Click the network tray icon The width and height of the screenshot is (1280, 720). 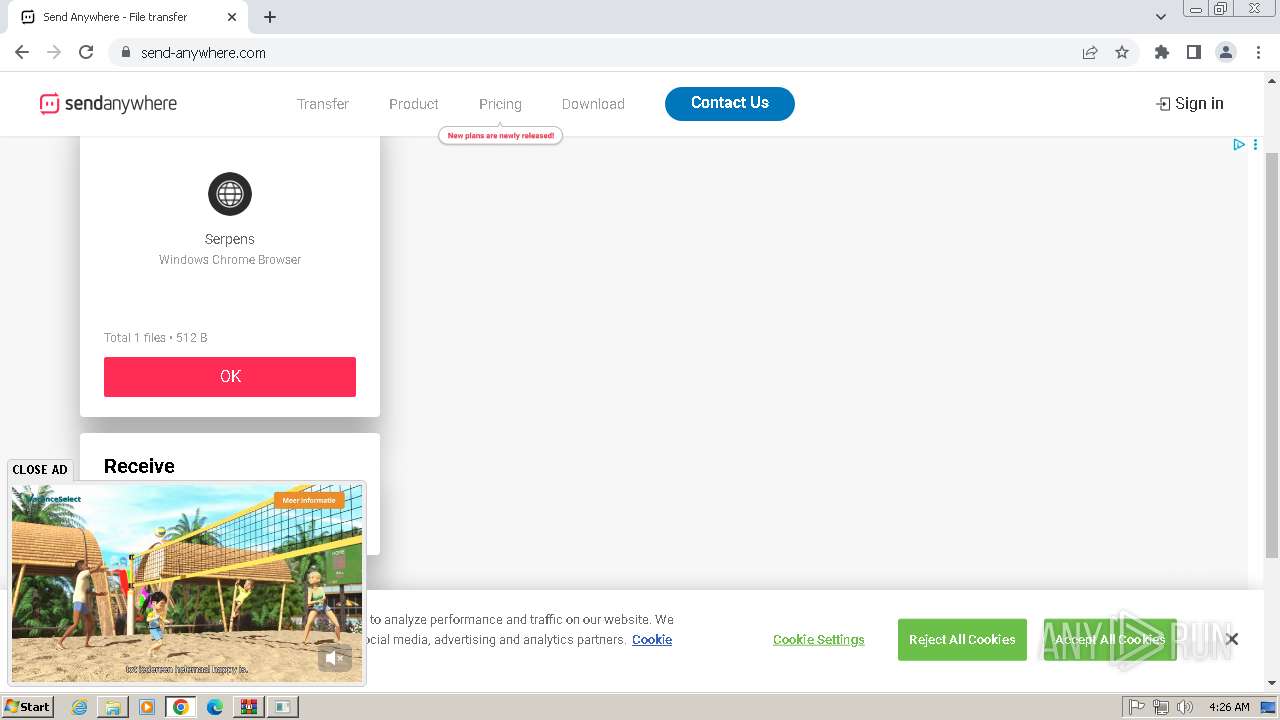click(1161, 707)
